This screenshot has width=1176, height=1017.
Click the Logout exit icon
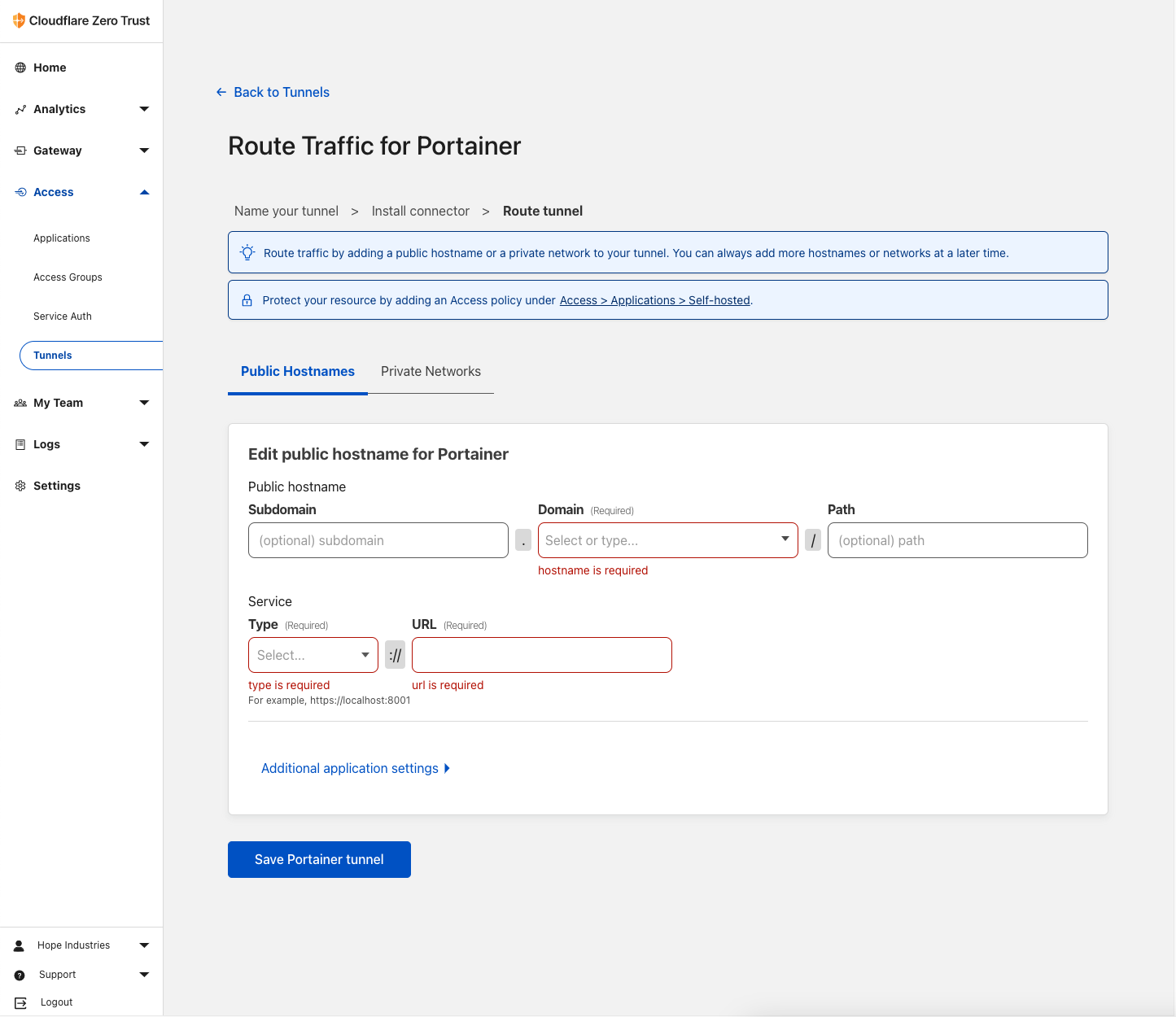[x=20, y=1002]
